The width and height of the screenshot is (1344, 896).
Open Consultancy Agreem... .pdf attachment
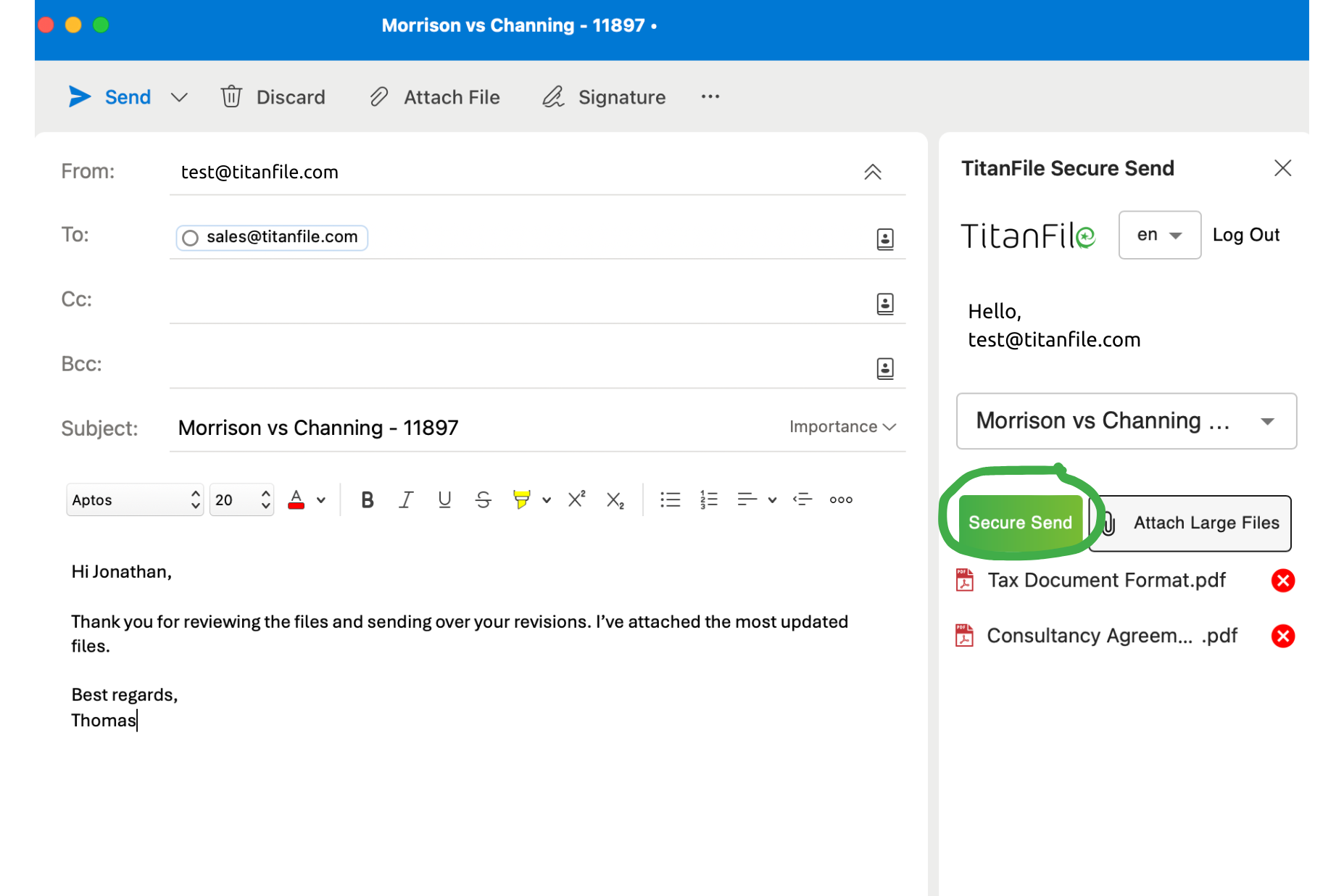point(1111,636)
